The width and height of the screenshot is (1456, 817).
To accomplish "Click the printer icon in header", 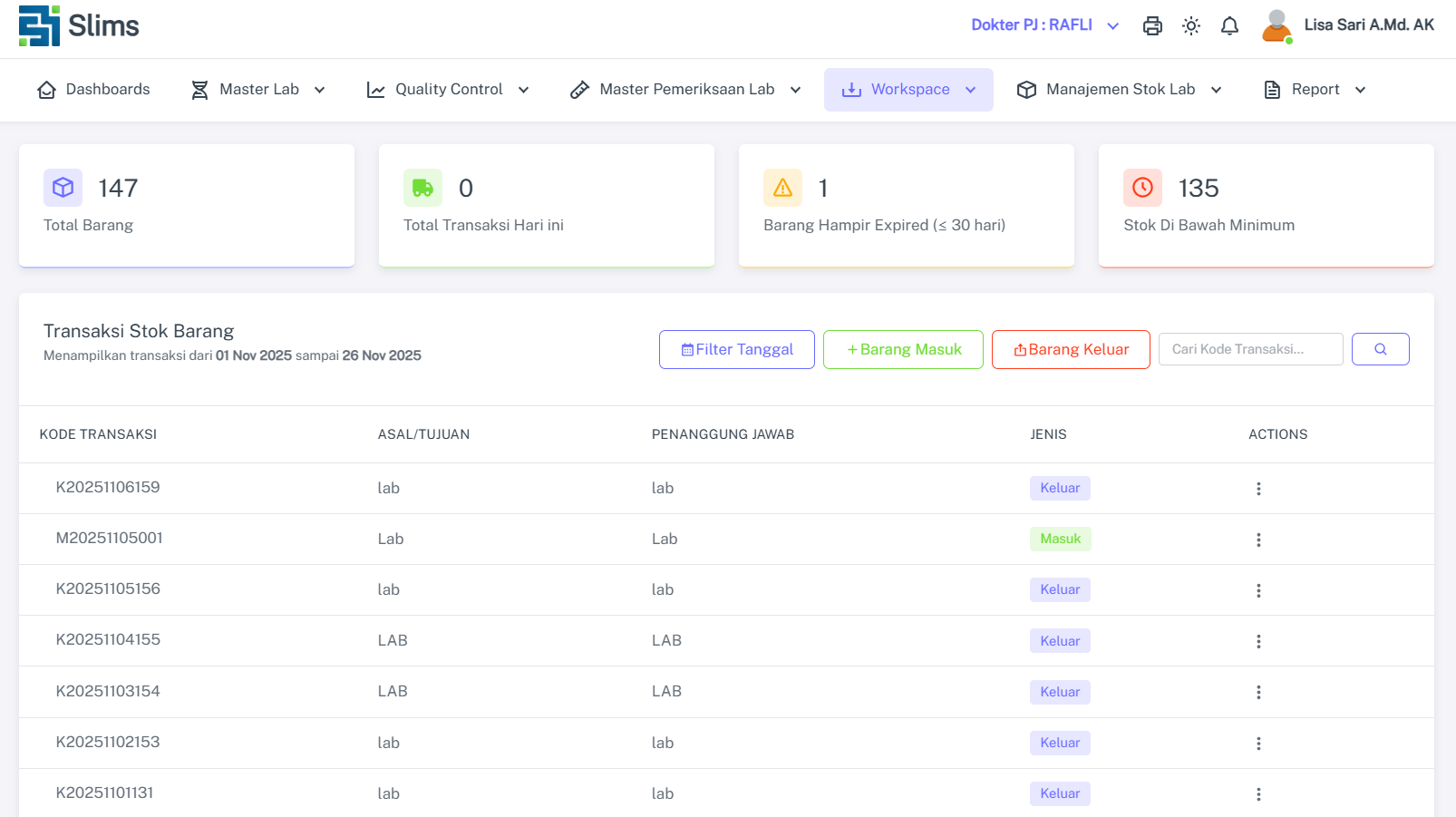I will coord(1152,26).
